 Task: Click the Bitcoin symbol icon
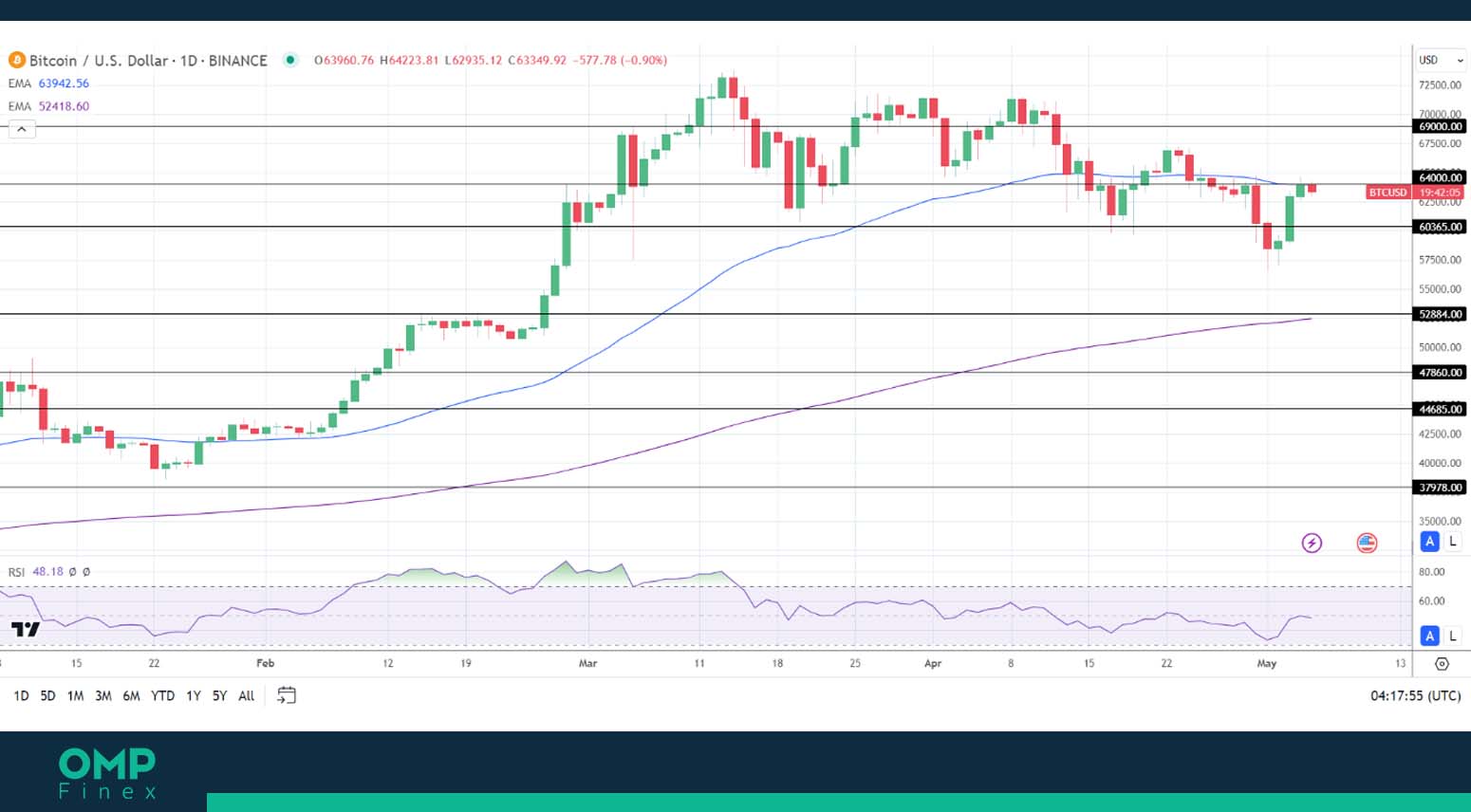pos(16,60)
